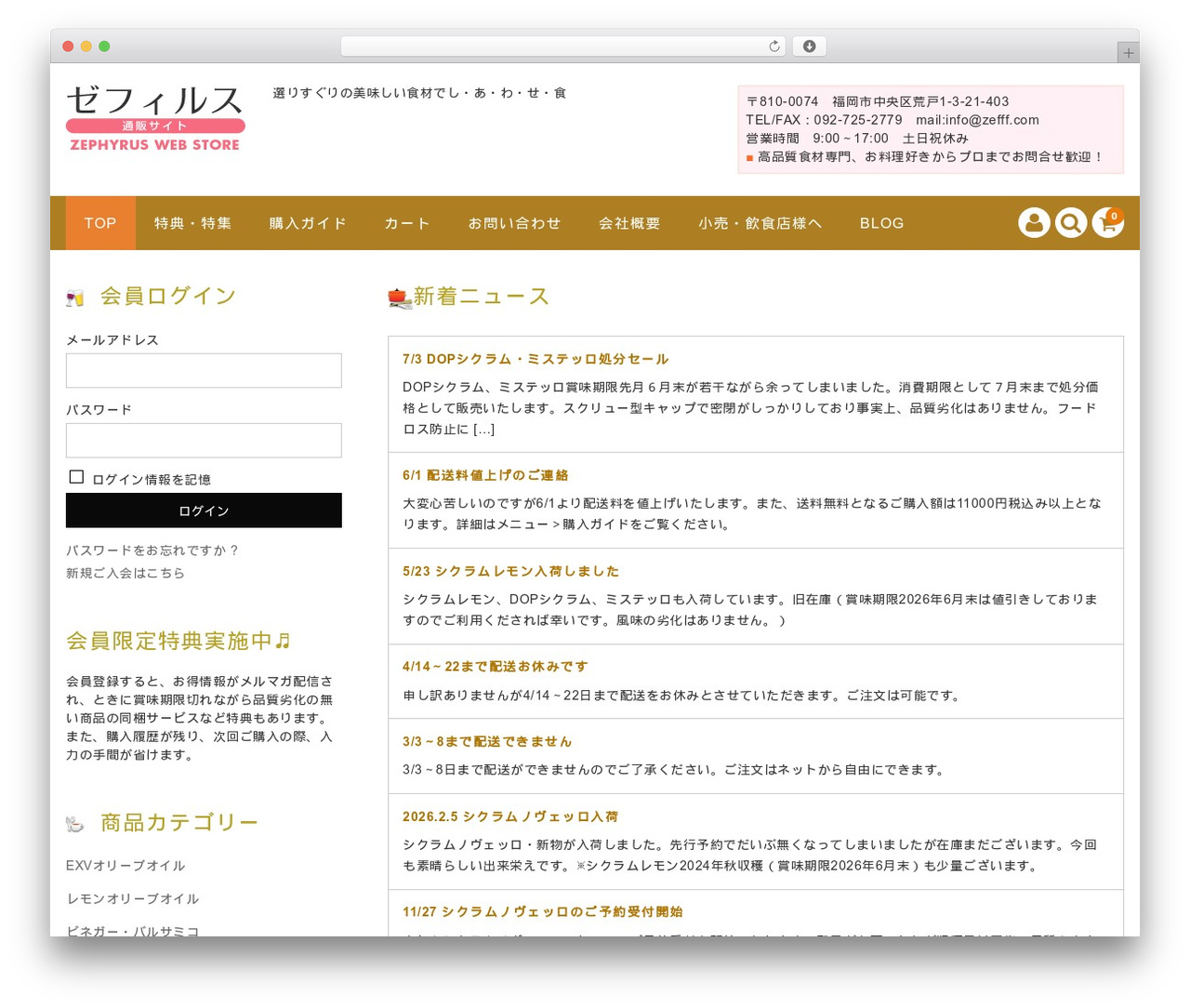This screenshot has width=1190, height=1008.
Task: Open the search magnifier icon
Action: [x=1071, y=223]
